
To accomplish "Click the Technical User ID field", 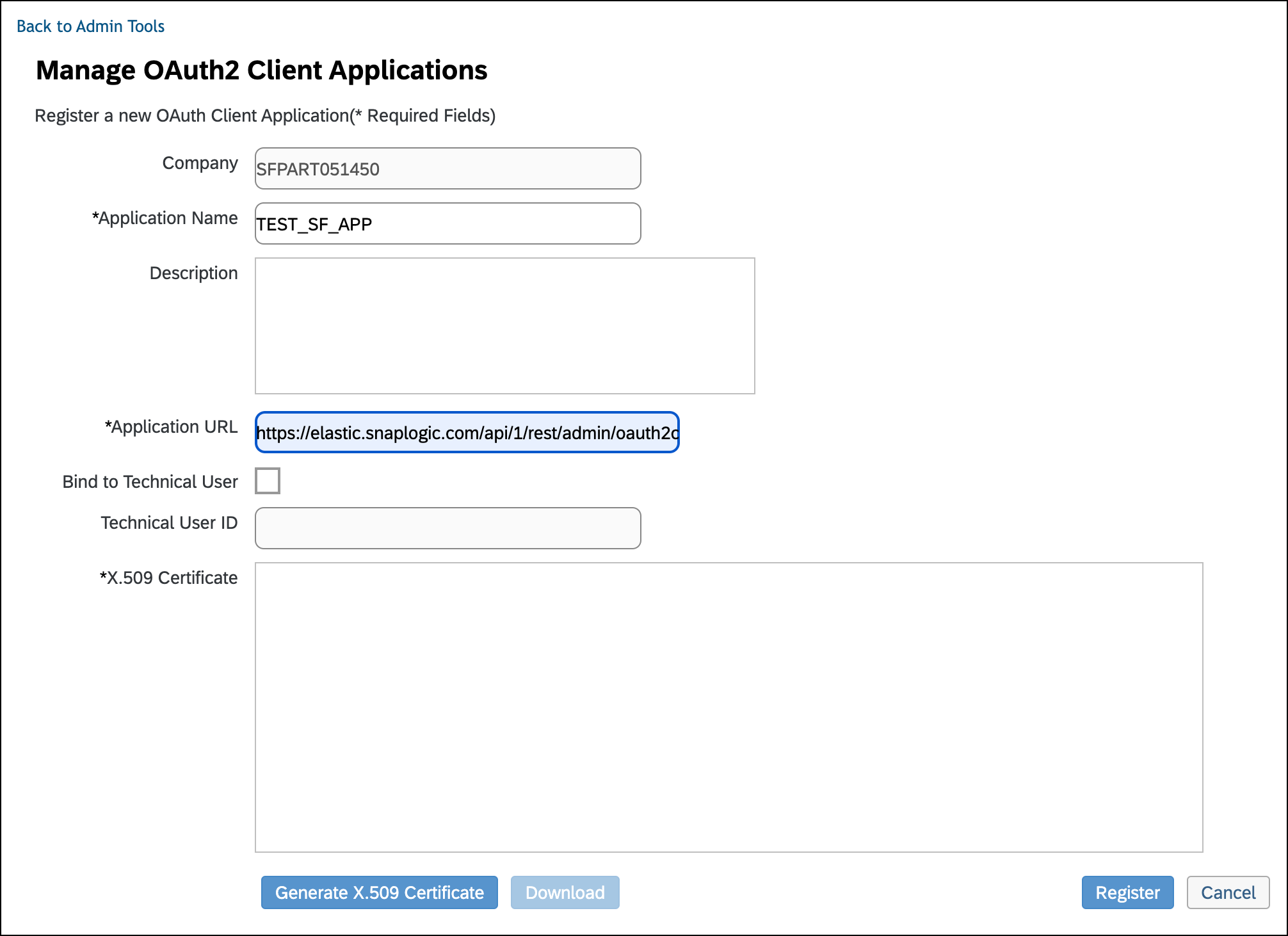I will point(447,528).
